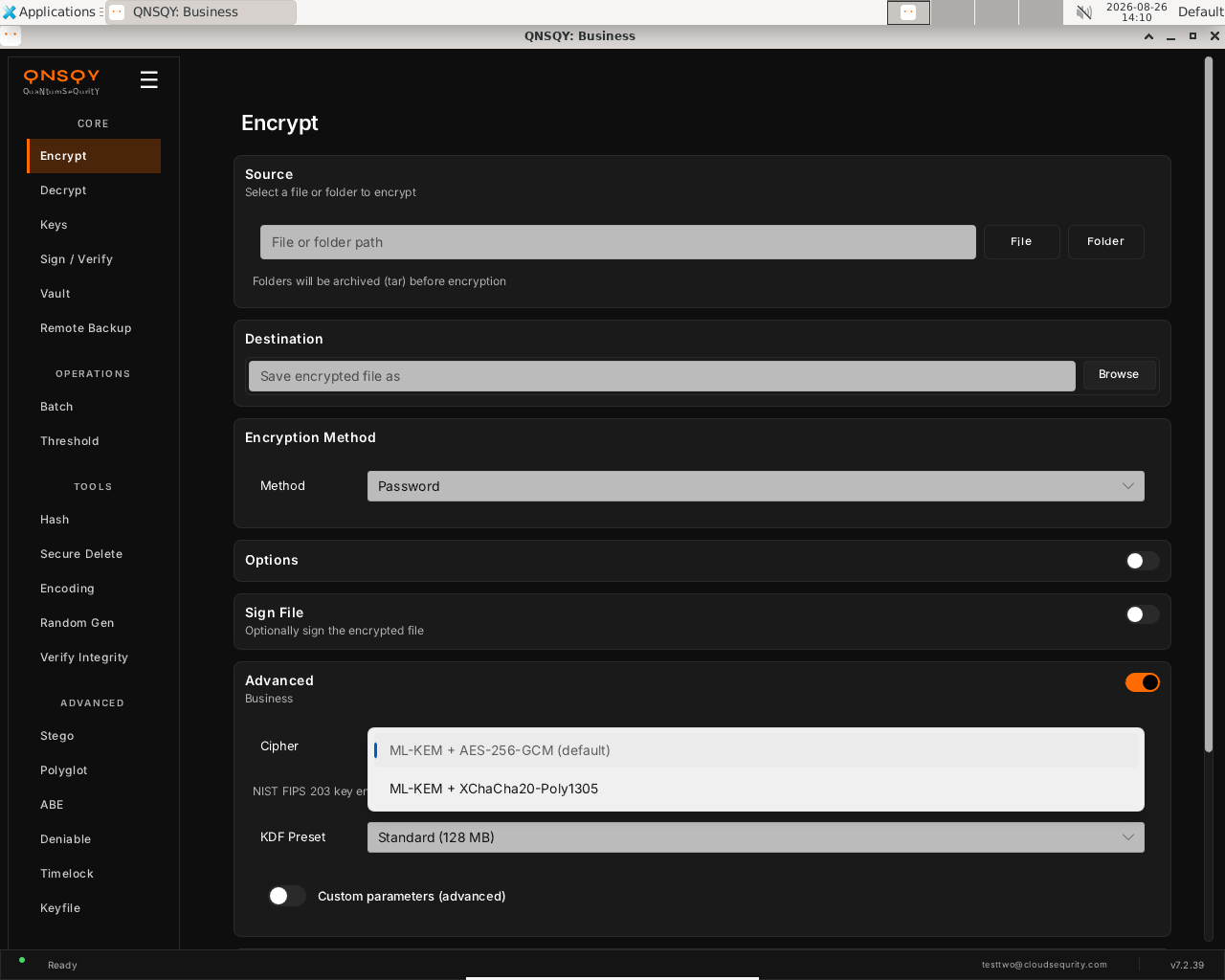
Task: Click the File button for source
Action: point(1021,242)
